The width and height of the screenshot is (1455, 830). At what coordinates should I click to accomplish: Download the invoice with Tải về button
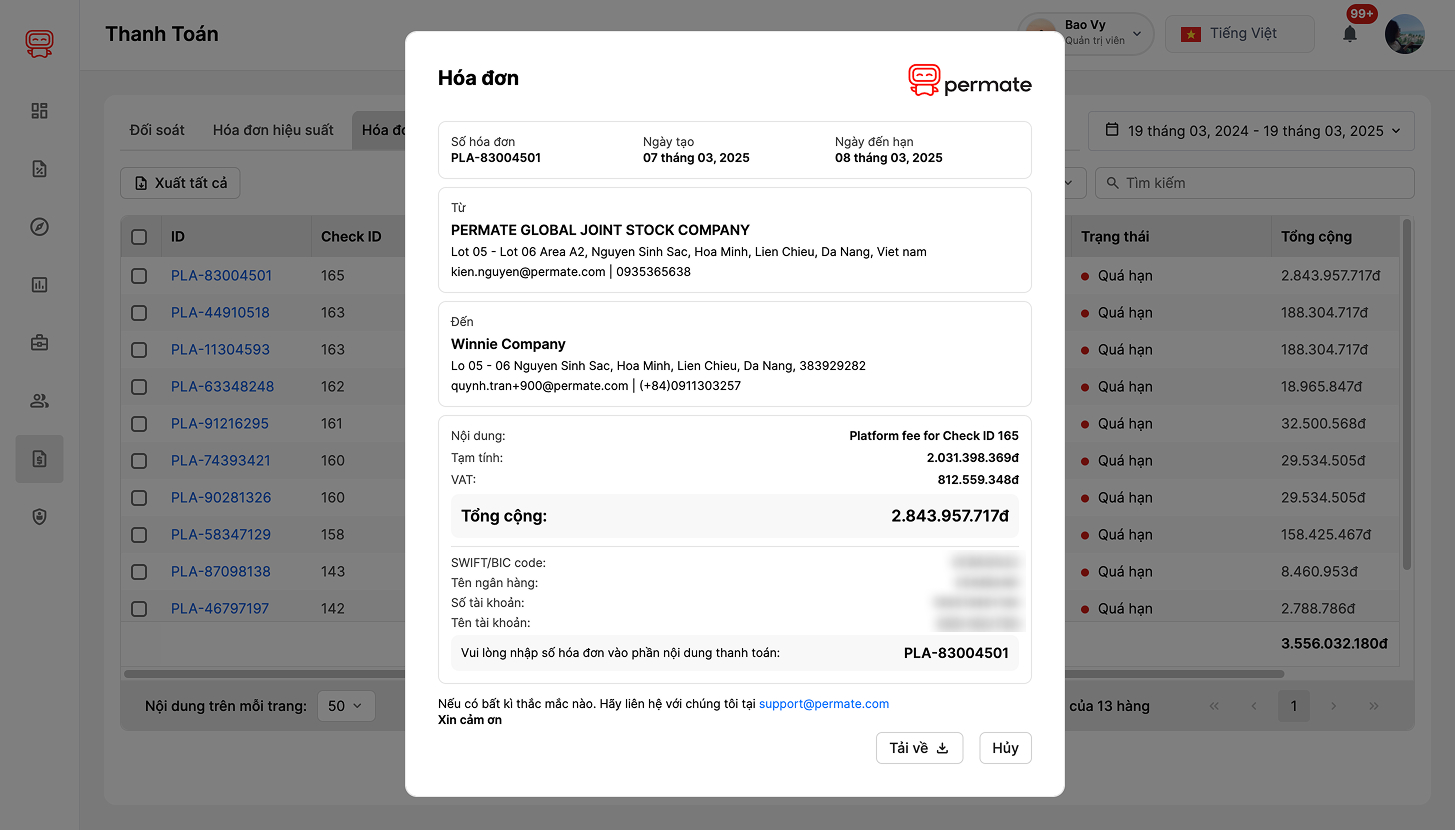point(919,748)
